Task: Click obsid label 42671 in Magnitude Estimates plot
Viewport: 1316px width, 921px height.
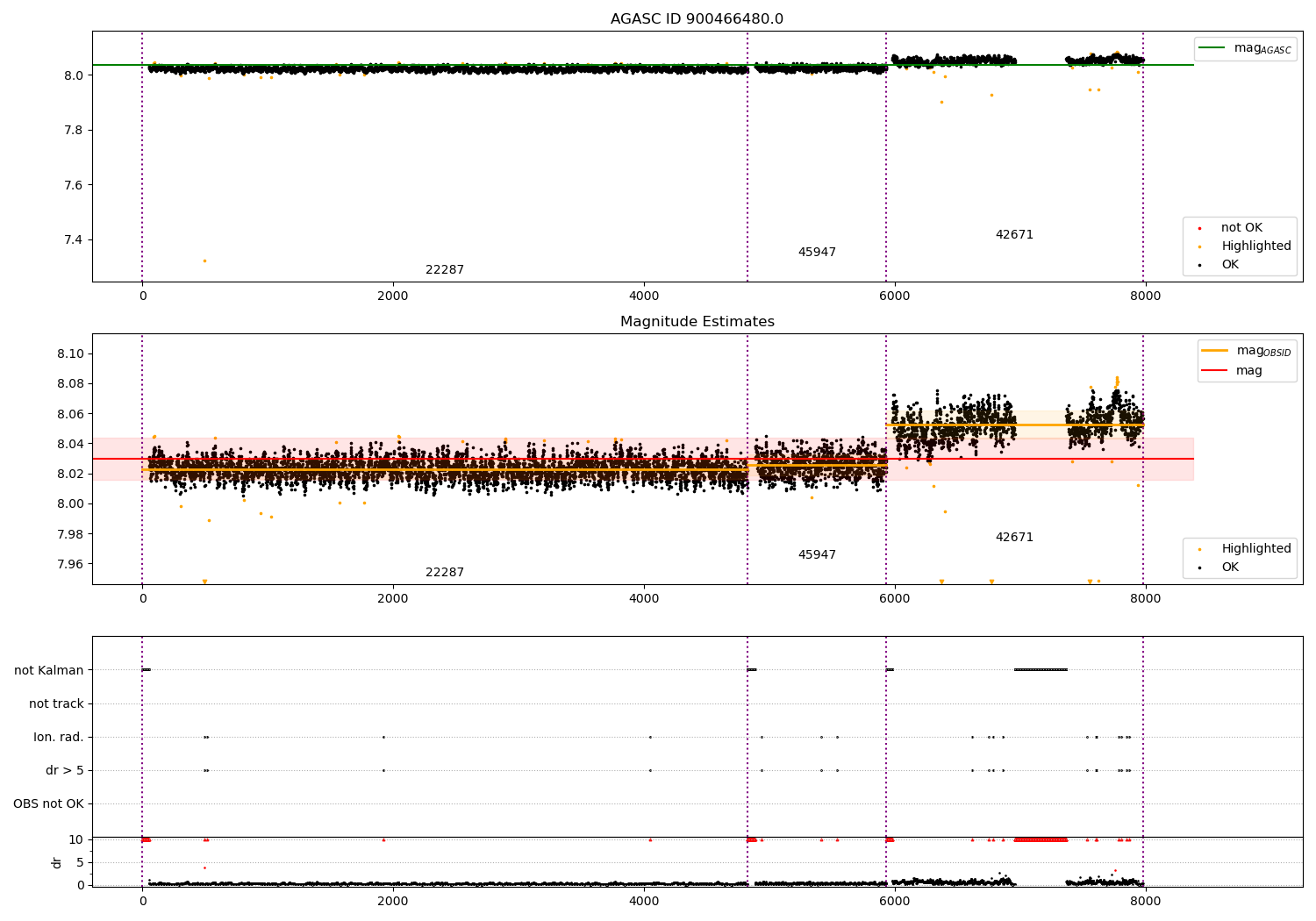Action: pos(1014,538)
